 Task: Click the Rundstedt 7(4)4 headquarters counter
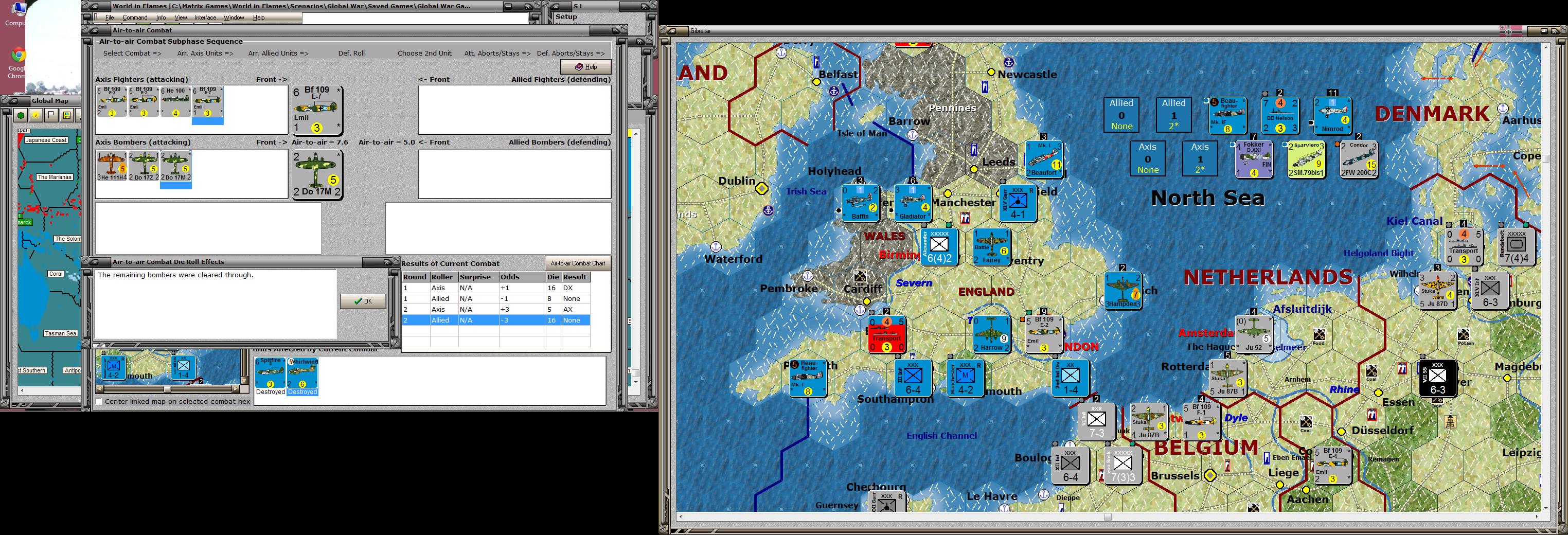tap(1516, 246)
